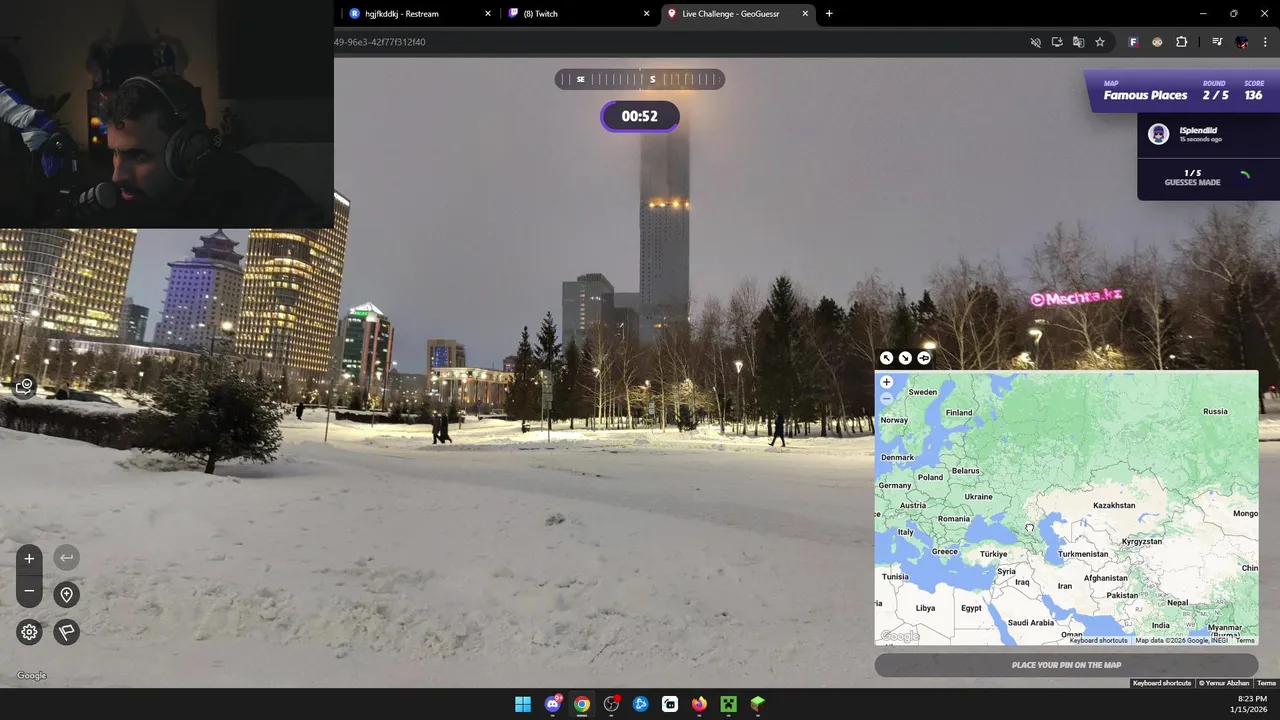This screenshot has width=1280, height=720.
Task: Open Firefox from the taskbar
Action: [x=699, y=704]
